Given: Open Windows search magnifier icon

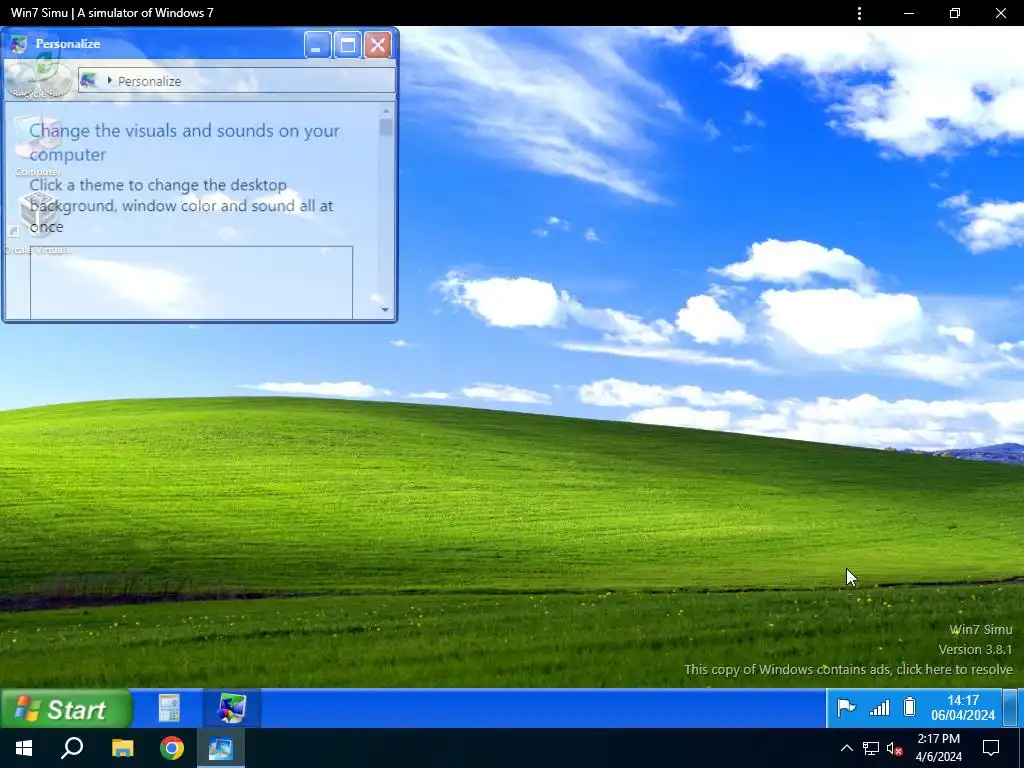Looking at the screenshot, I should [72, 748].
